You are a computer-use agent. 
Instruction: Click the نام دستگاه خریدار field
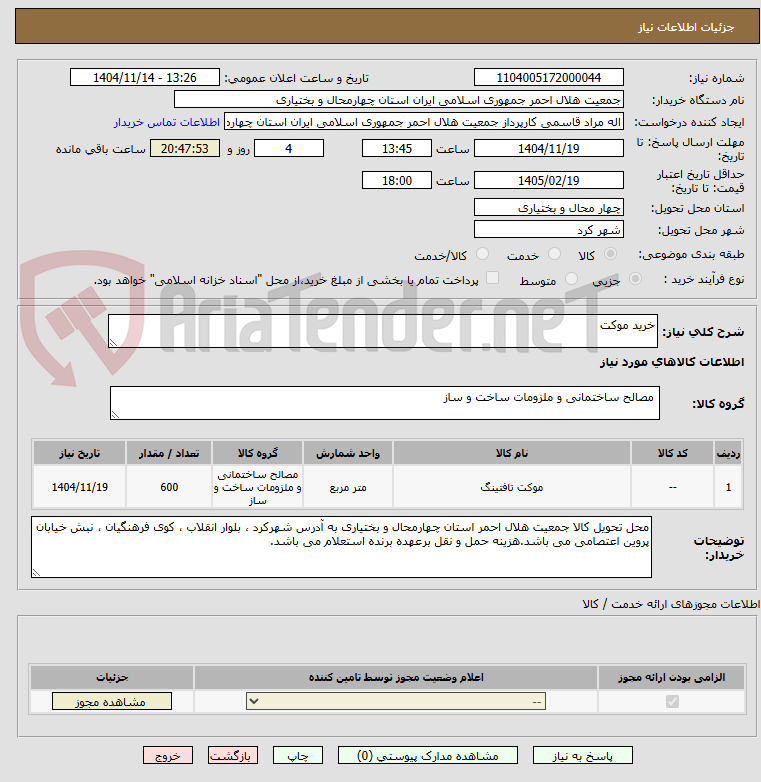tap(398, 100)
